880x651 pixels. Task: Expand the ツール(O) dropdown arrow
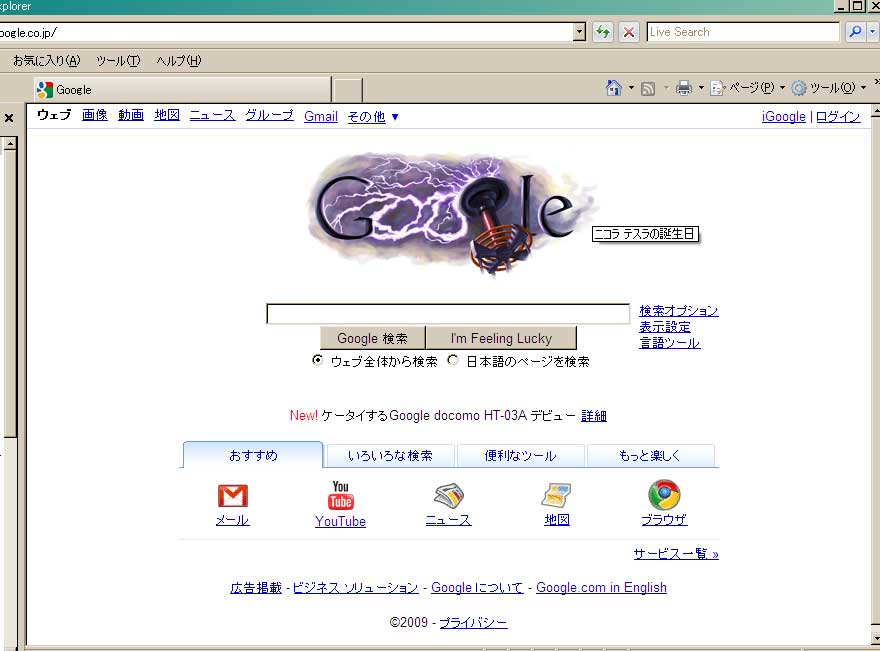tap(864, 88)
